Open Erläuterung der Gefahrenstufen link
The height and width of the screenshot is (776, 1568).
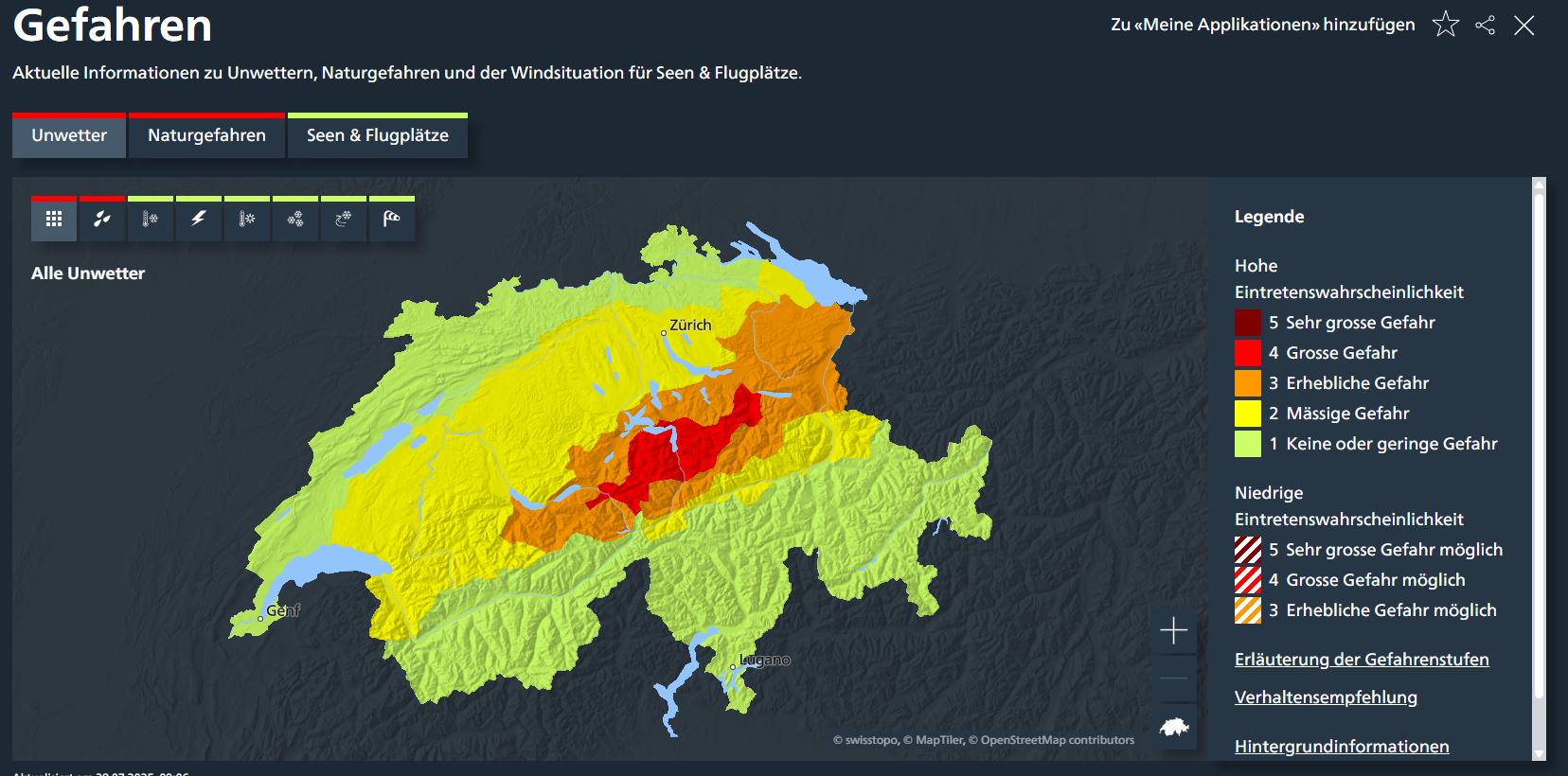(x=1362, y=660)
